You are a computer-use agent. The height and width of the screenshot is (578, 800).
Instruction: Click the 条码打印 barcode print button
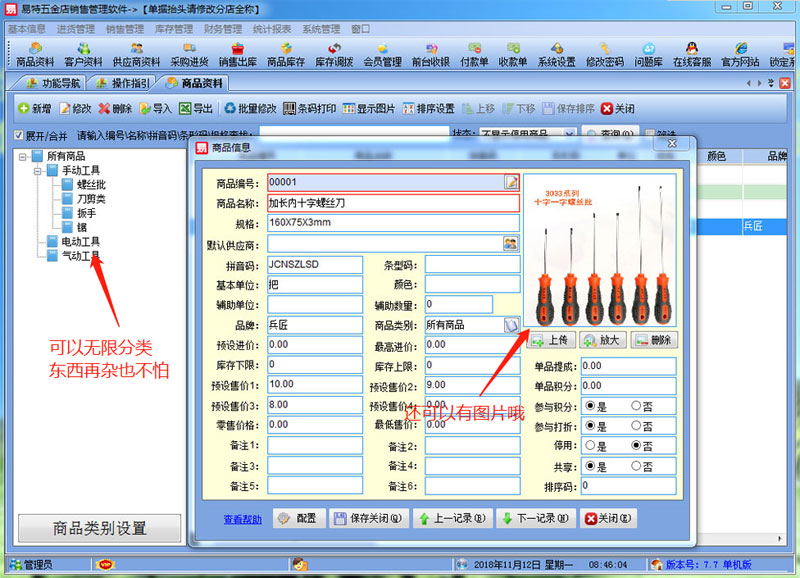click(309, 108)
